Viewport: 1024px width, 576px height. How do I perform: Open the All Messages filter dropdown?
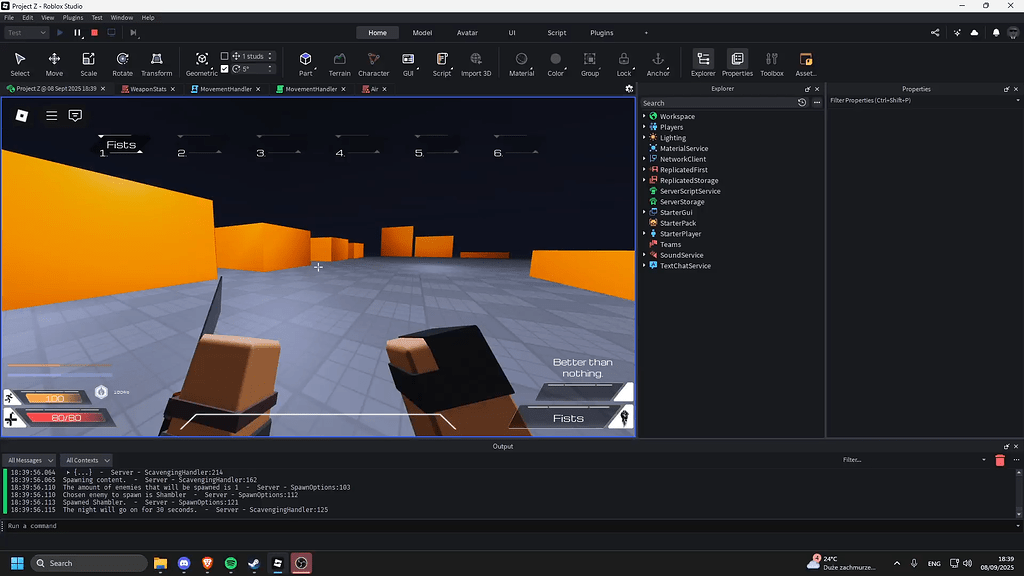pos(29,459)
